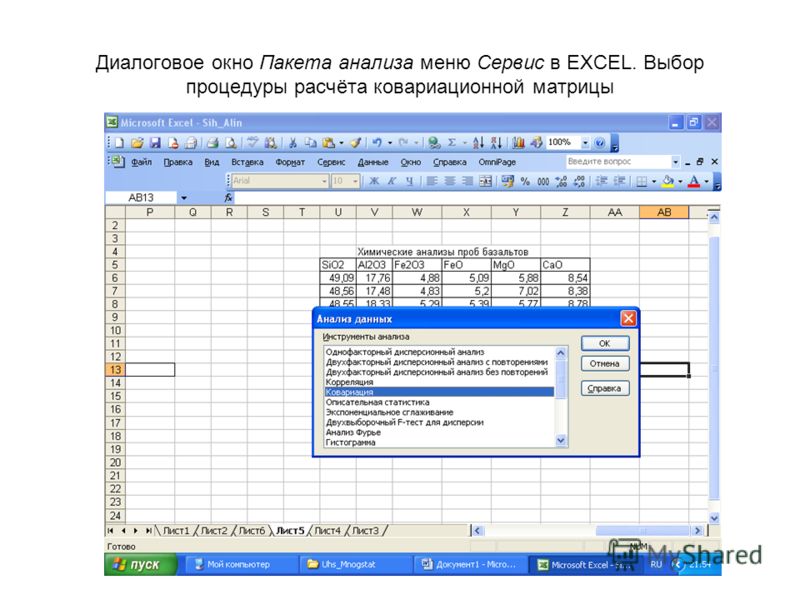Click the analysis tools list scrollbar down arrow

[x=561, y=440]
